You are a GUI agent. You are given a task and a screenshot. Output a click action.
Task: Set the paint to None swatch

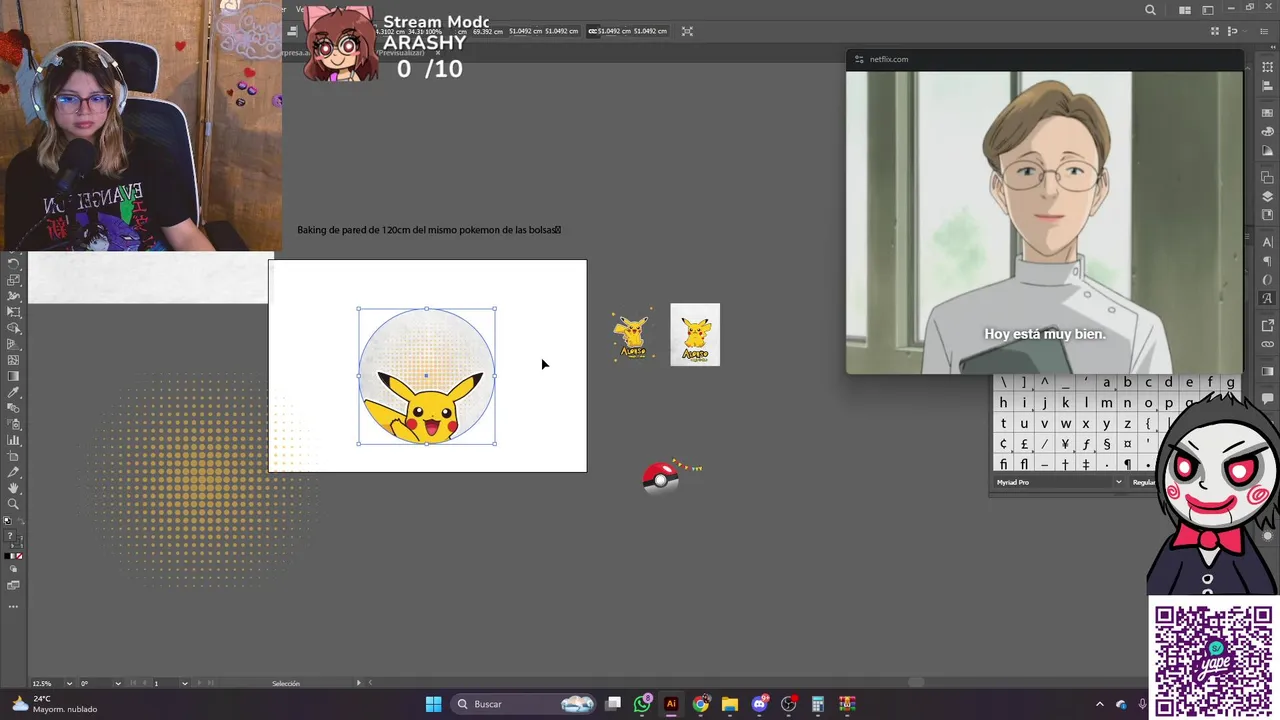pos(19,556)
